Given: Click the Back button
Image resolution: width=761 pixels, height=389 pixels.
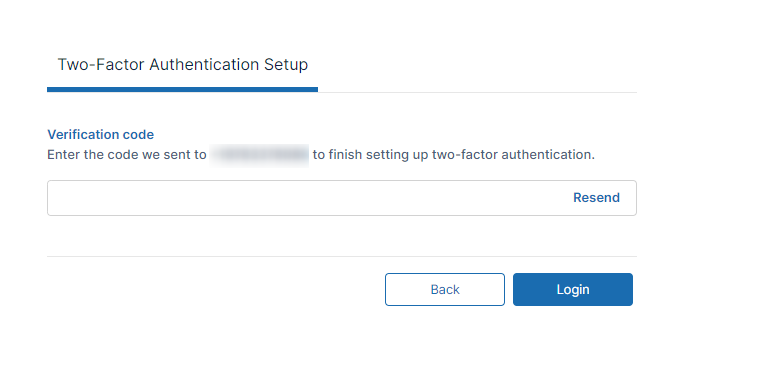Looking at the screenshot, I should point(445,290).
